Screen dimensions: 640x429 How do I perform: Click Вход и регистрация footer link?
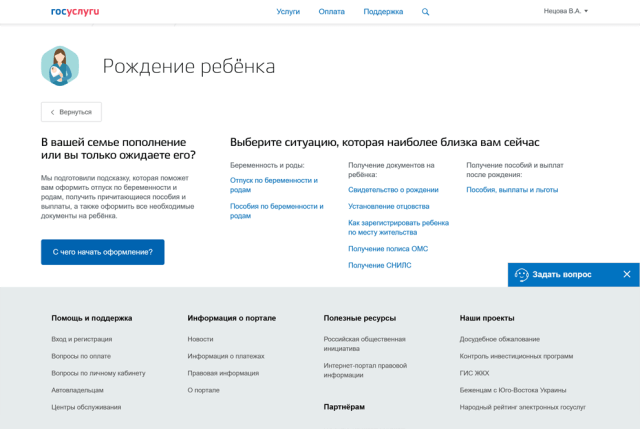coord(82,339)
